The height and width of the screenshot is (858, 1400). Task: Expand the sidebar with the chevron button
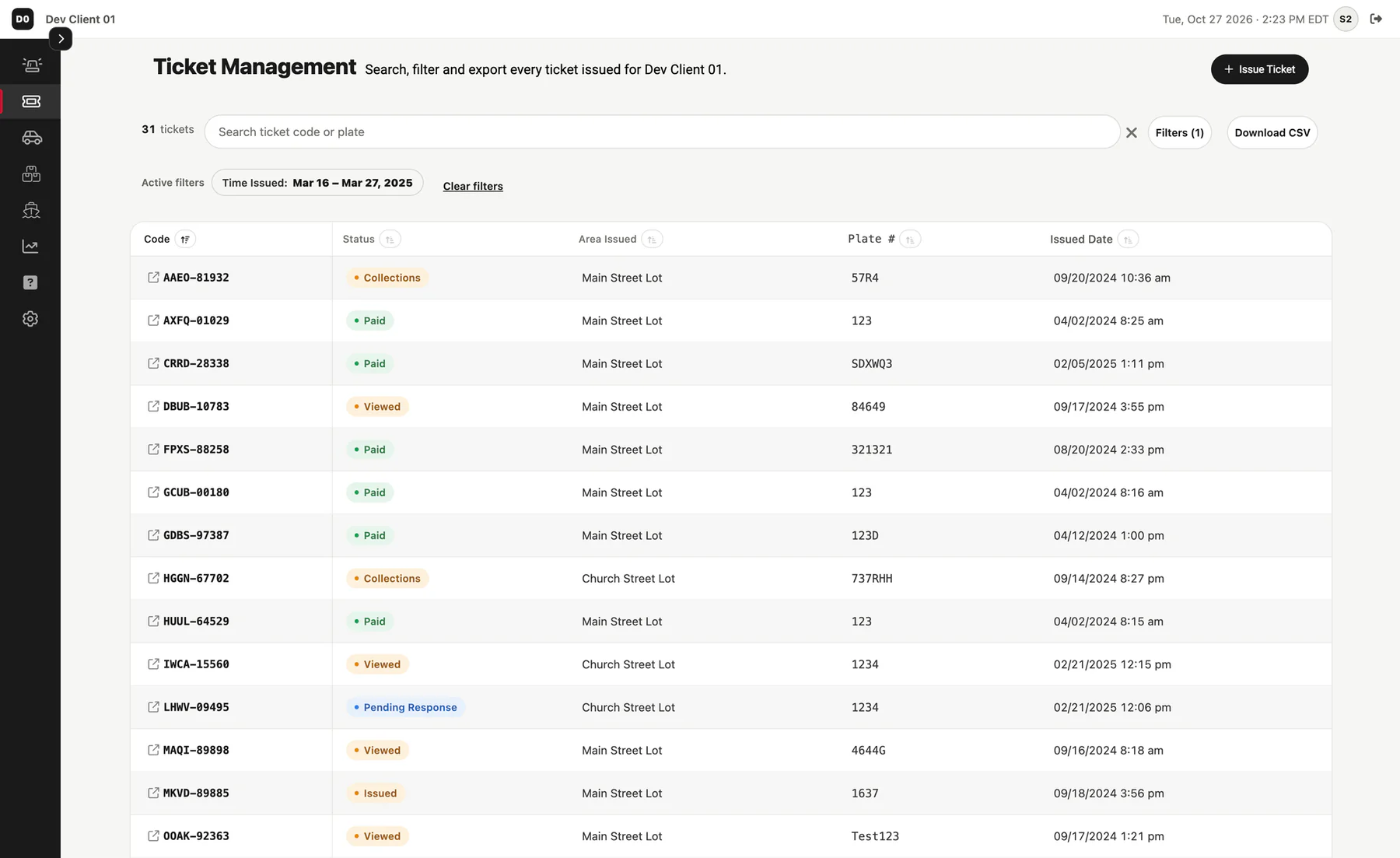coord(61,39)
